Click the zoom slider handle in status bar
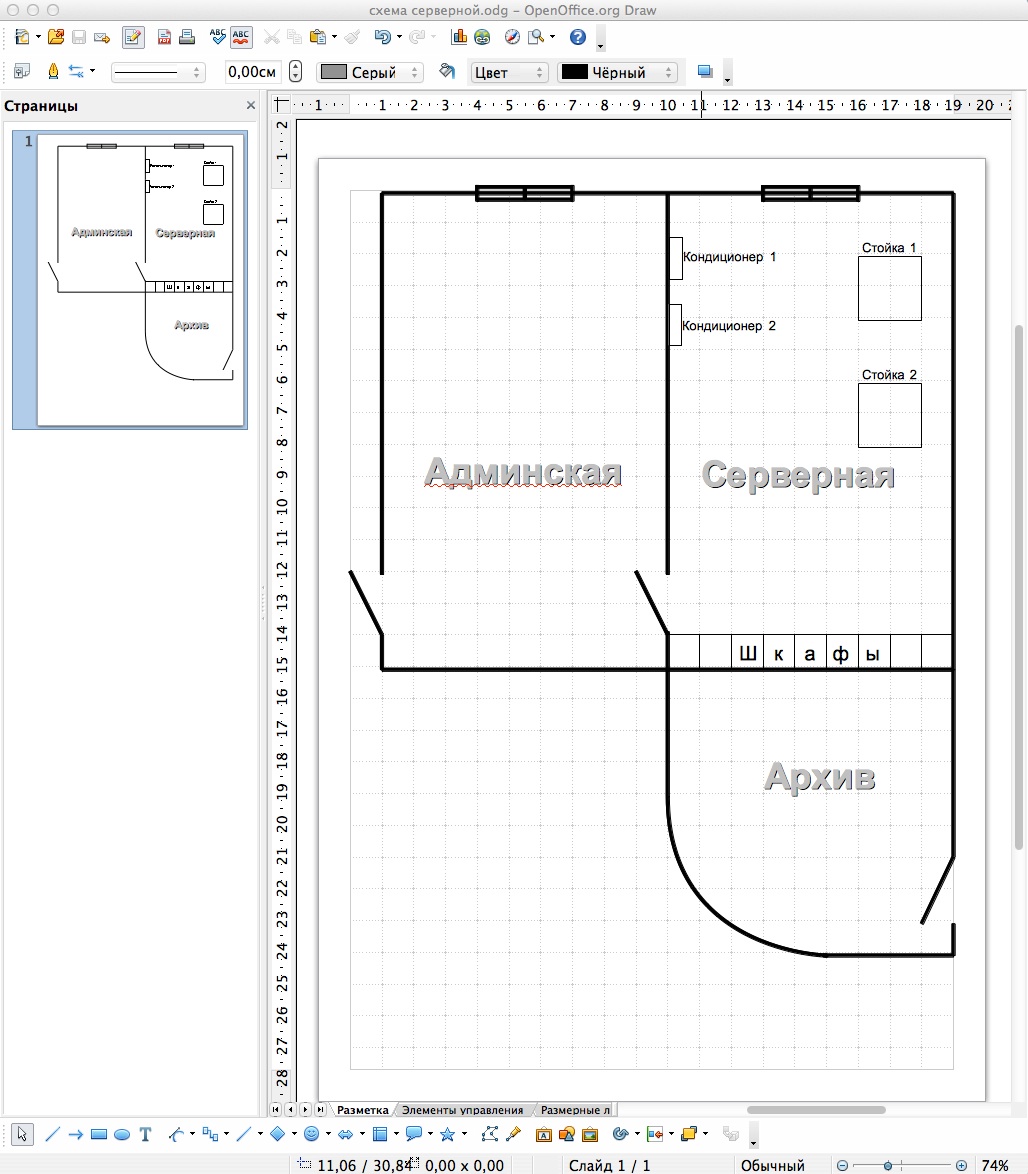The image size is (1028, 1174). click(x=887, y=1165)
